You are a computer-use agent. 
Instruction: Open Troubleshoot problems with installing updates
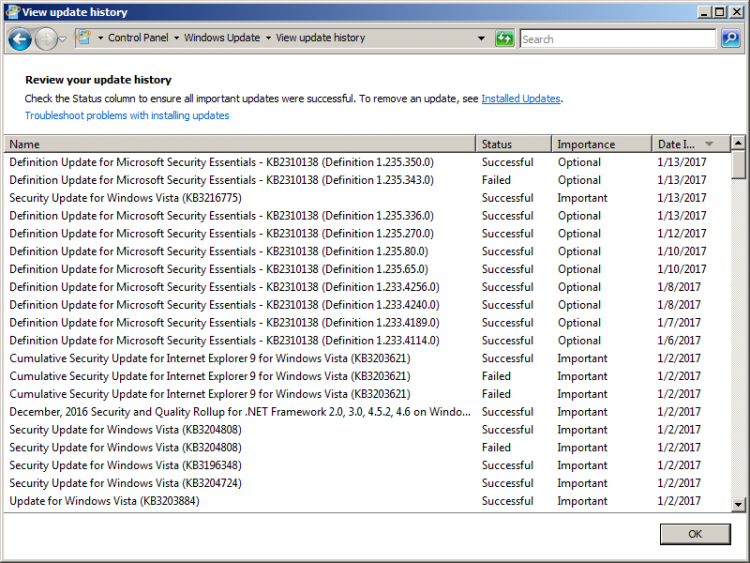pos(127,116)
